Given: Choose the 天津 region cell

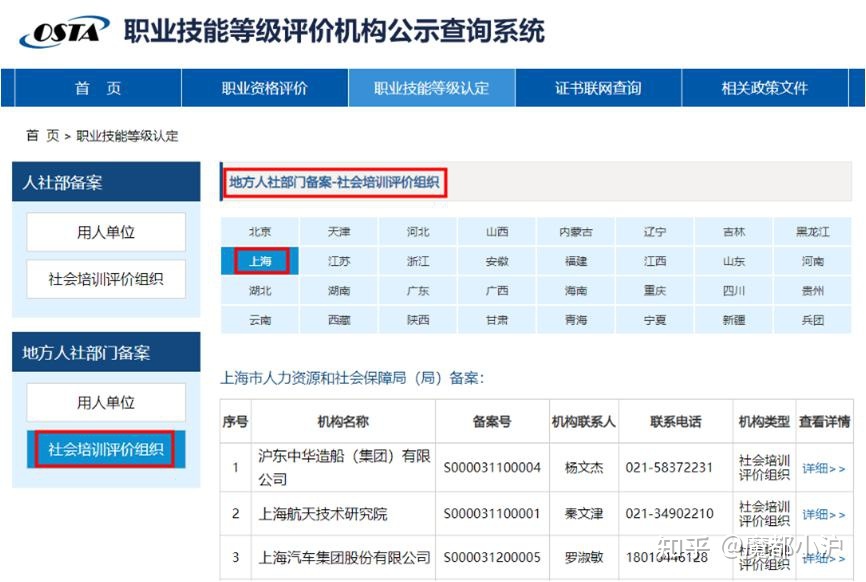Looking at the screenshot, I should (x=339, y=232).
